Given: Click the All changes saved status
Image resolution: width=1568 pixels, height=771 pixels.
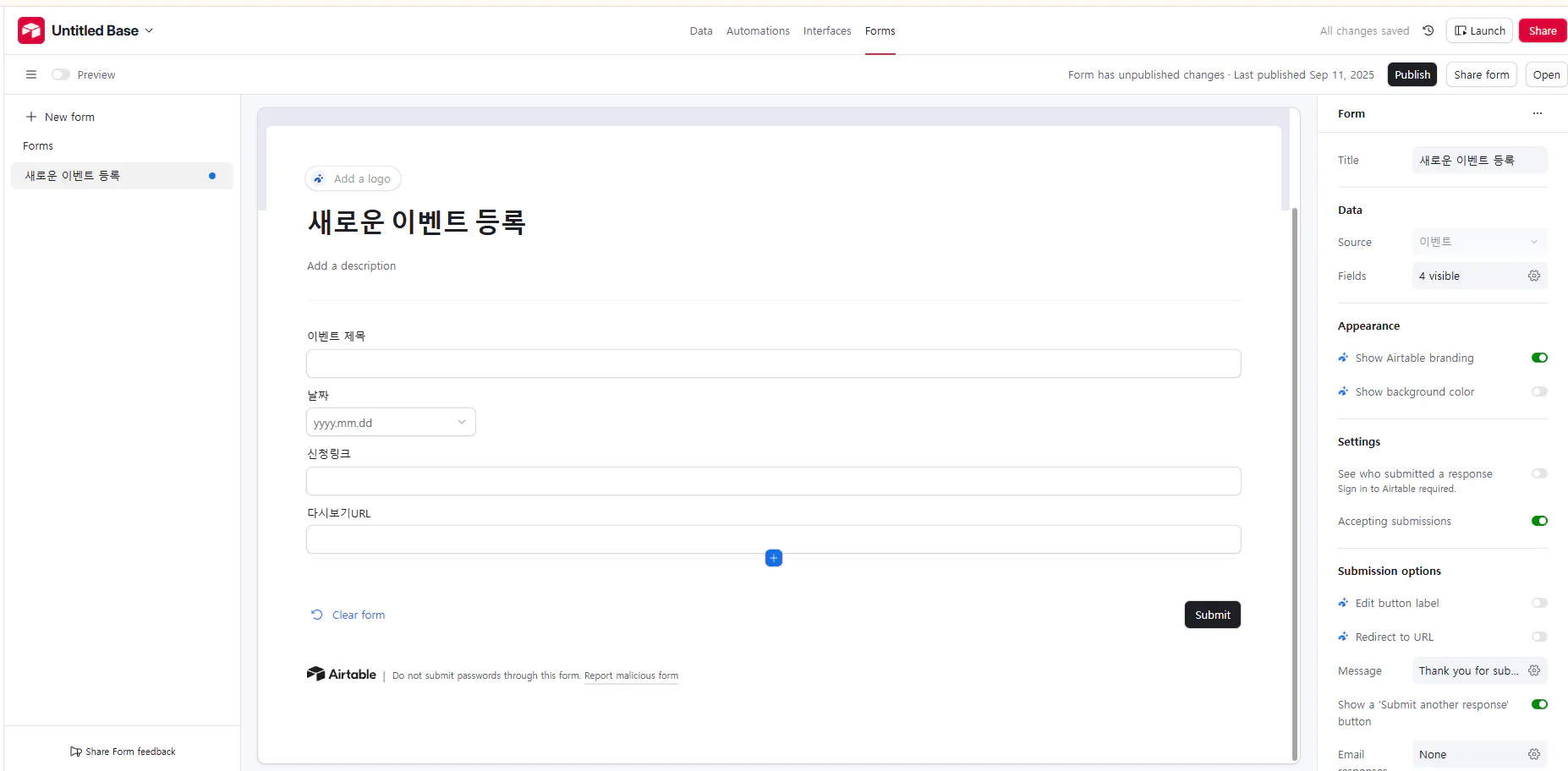Looking at the screenshot, I should pyautogui.click(x=1364, y=30).
